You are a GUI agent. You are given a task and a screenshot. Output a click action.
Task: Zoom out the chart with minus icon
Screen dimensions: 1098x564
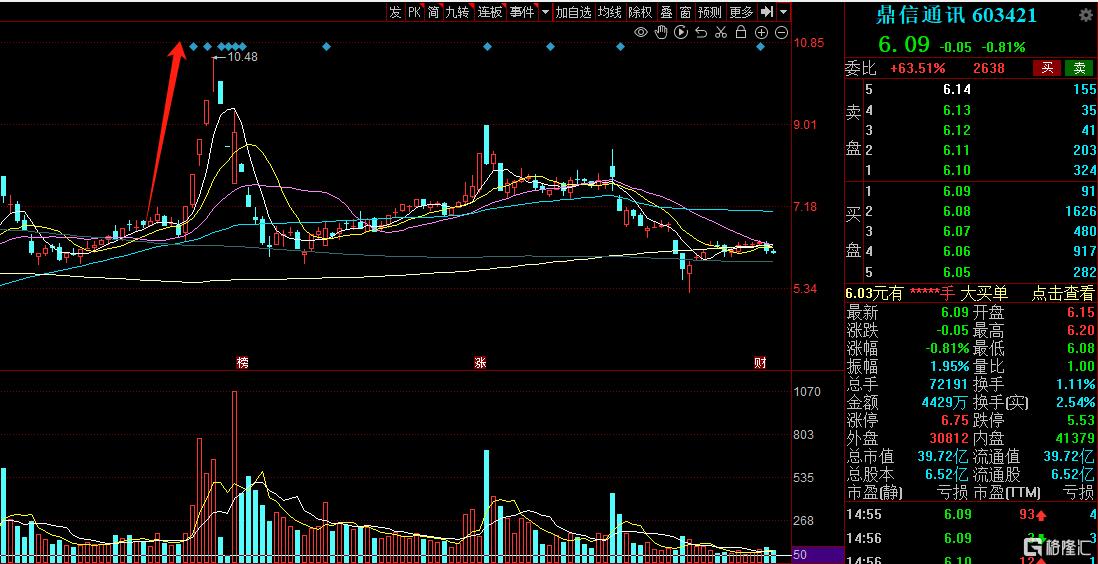click(x=781, y=32)
